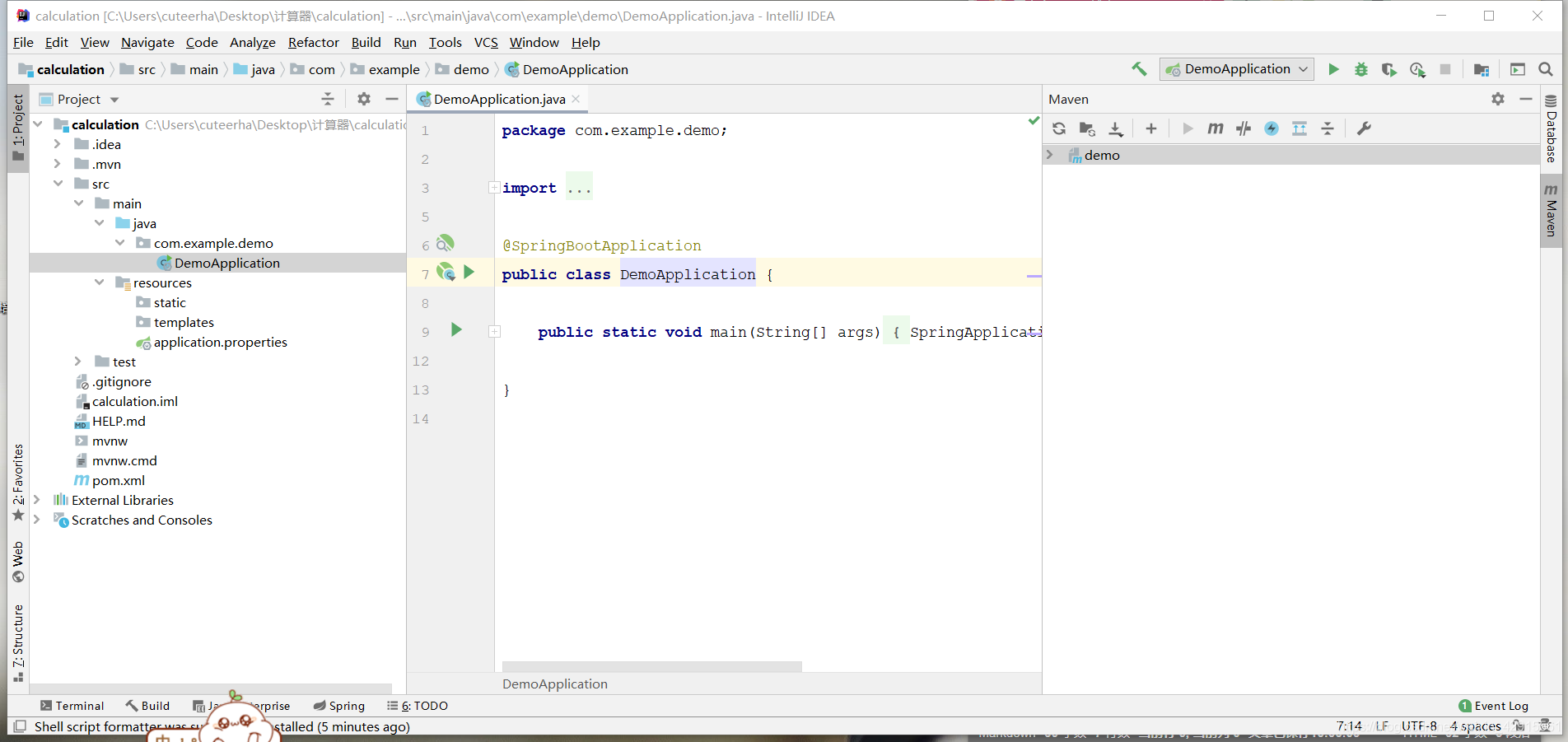The image size is (1568, 742).
Task: Expand Scratches and Consoles node
Action: pyautogui.click(x=36, y=520)
